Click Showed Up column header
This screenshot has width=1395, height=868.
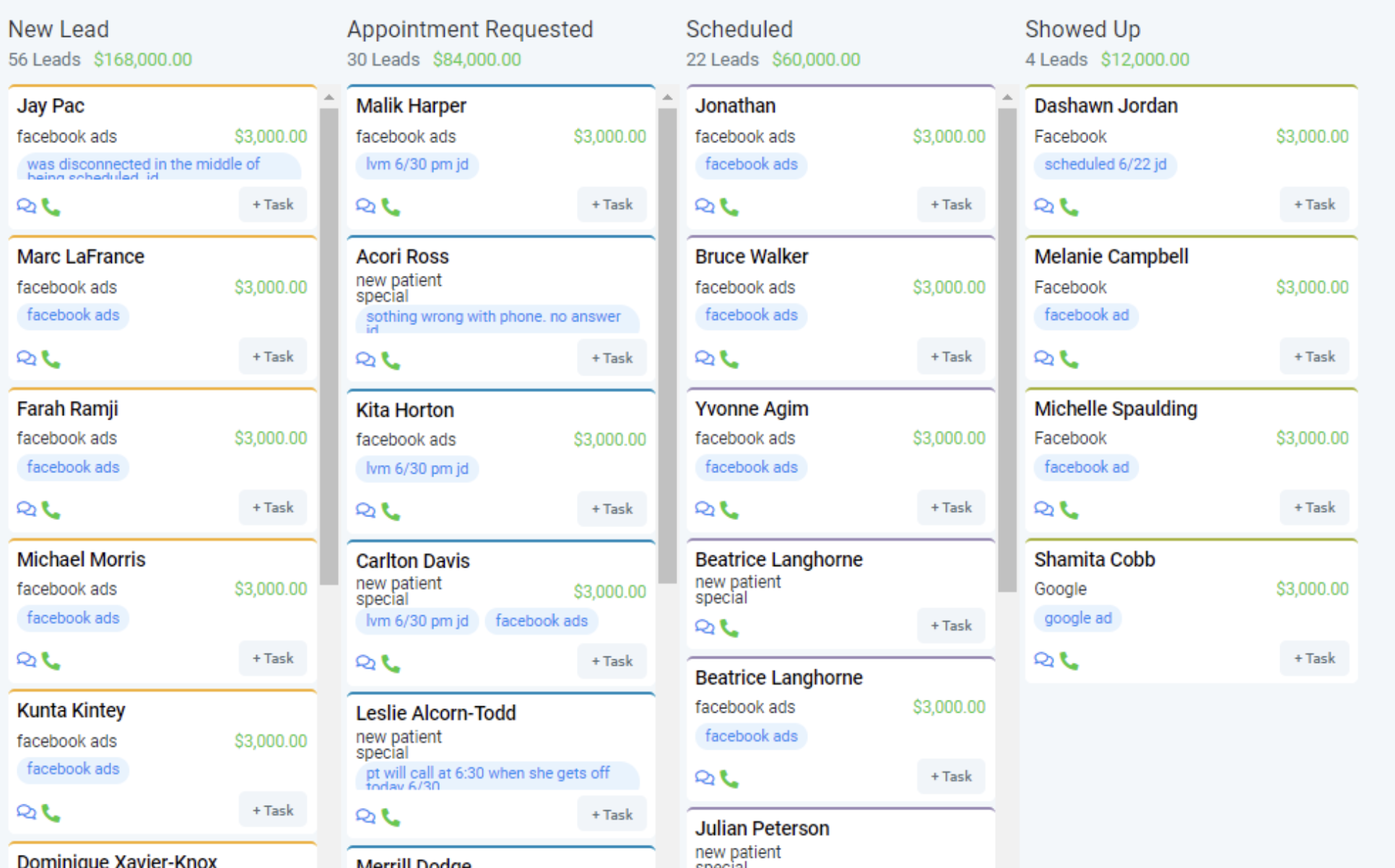[1082, 30]
